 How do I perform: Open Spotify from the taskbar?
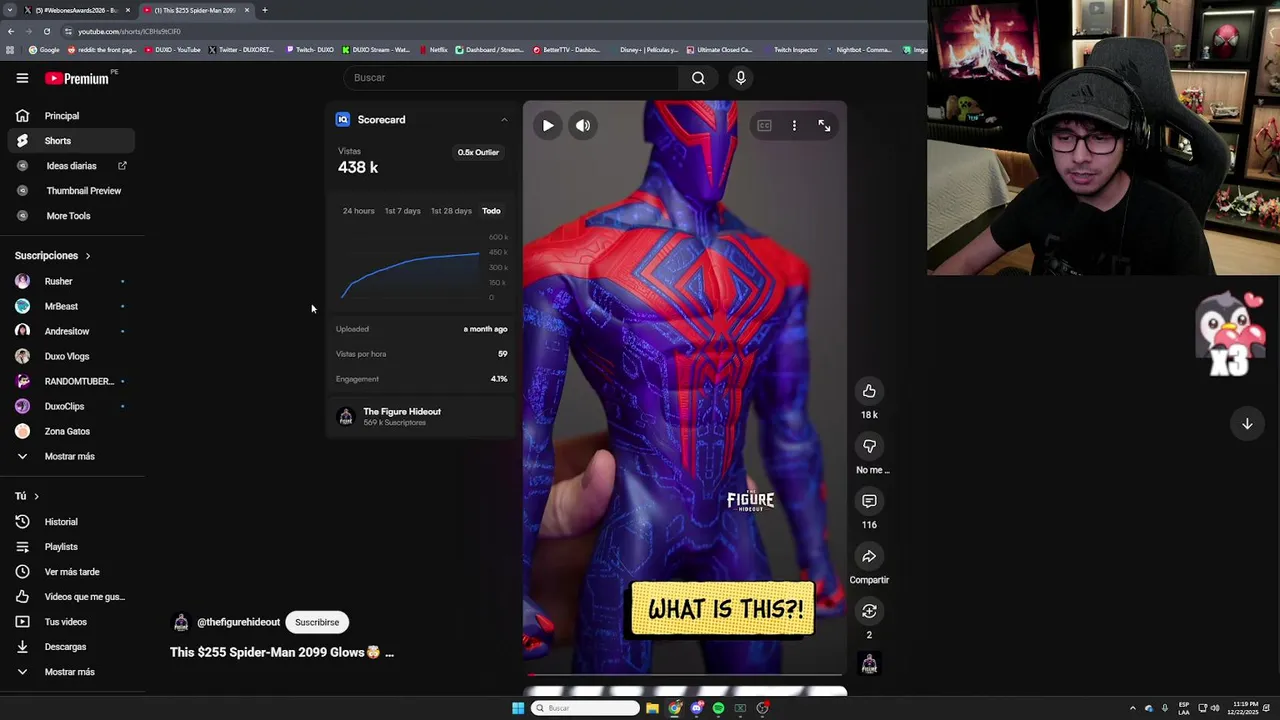[718, 708]
